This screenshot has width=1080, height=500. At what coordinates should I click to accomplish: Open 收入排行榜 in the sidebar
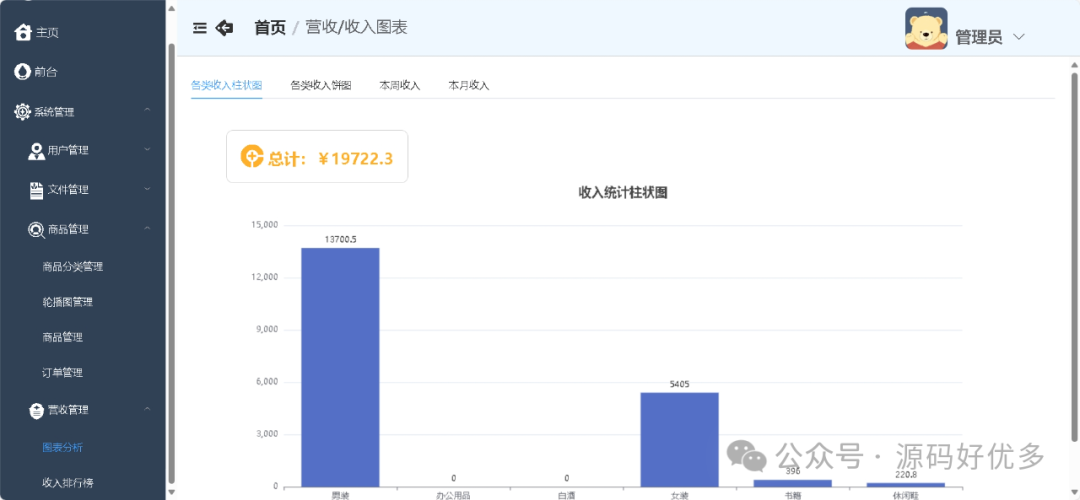pos(68,483)
